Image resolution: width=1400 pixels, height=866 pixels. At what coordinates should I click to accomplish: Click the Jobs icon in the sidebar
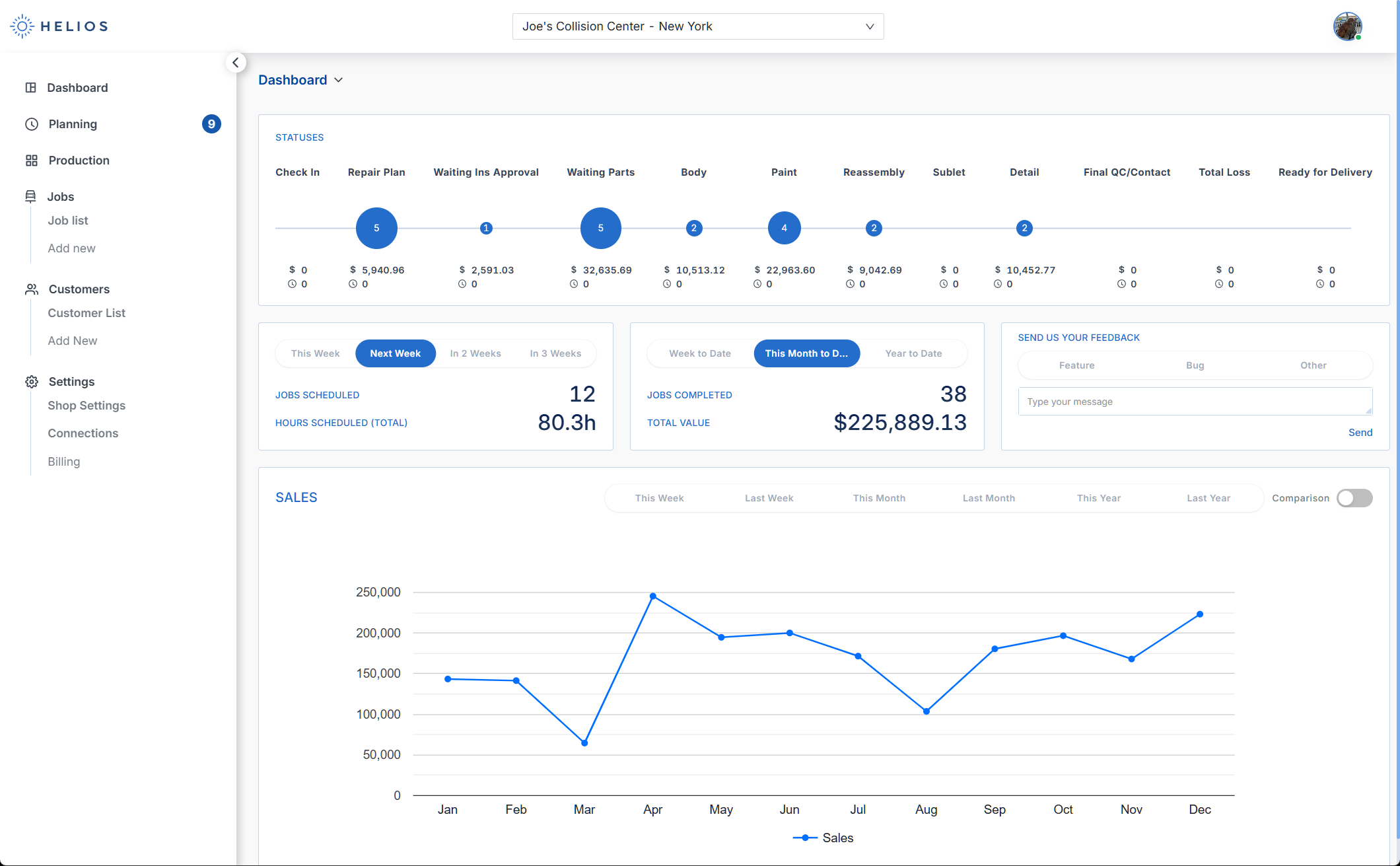[31, 196]
